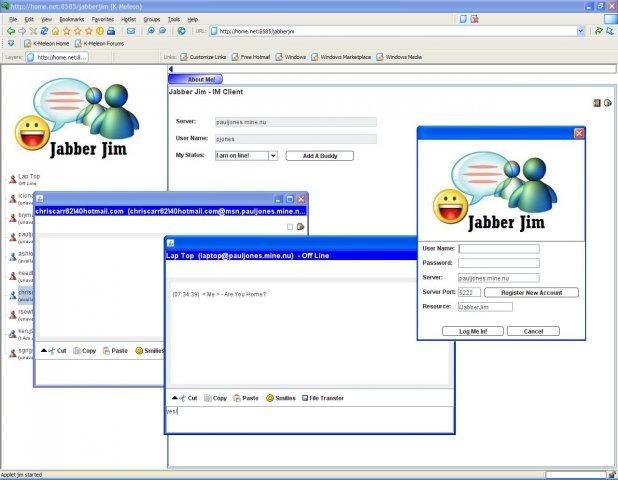Screen dimensions: 618x480
Task: Click the round icon beside the book icon
Action: 608,103
